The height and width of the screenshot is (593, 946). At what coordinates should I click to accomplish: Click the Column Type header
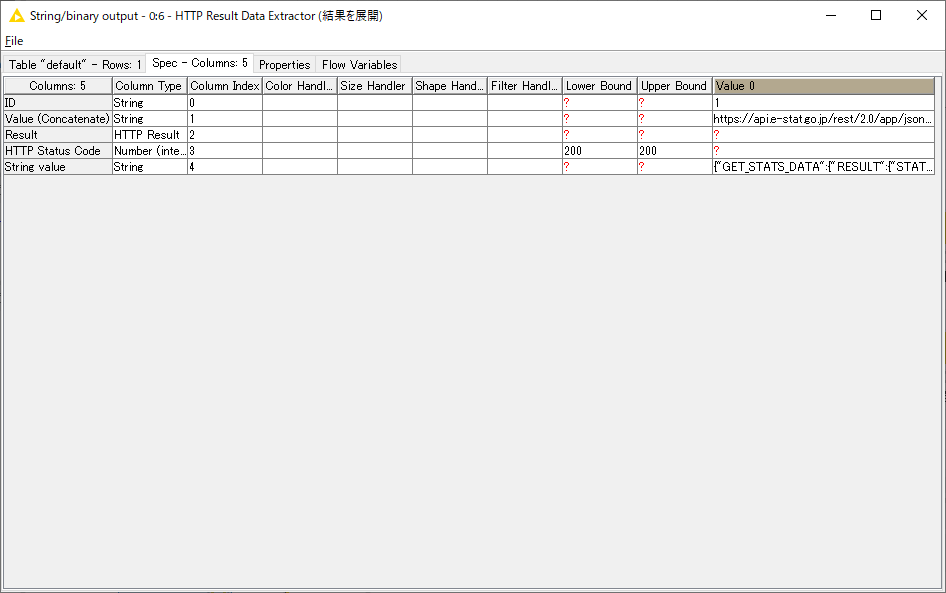[x=149, y=86]
